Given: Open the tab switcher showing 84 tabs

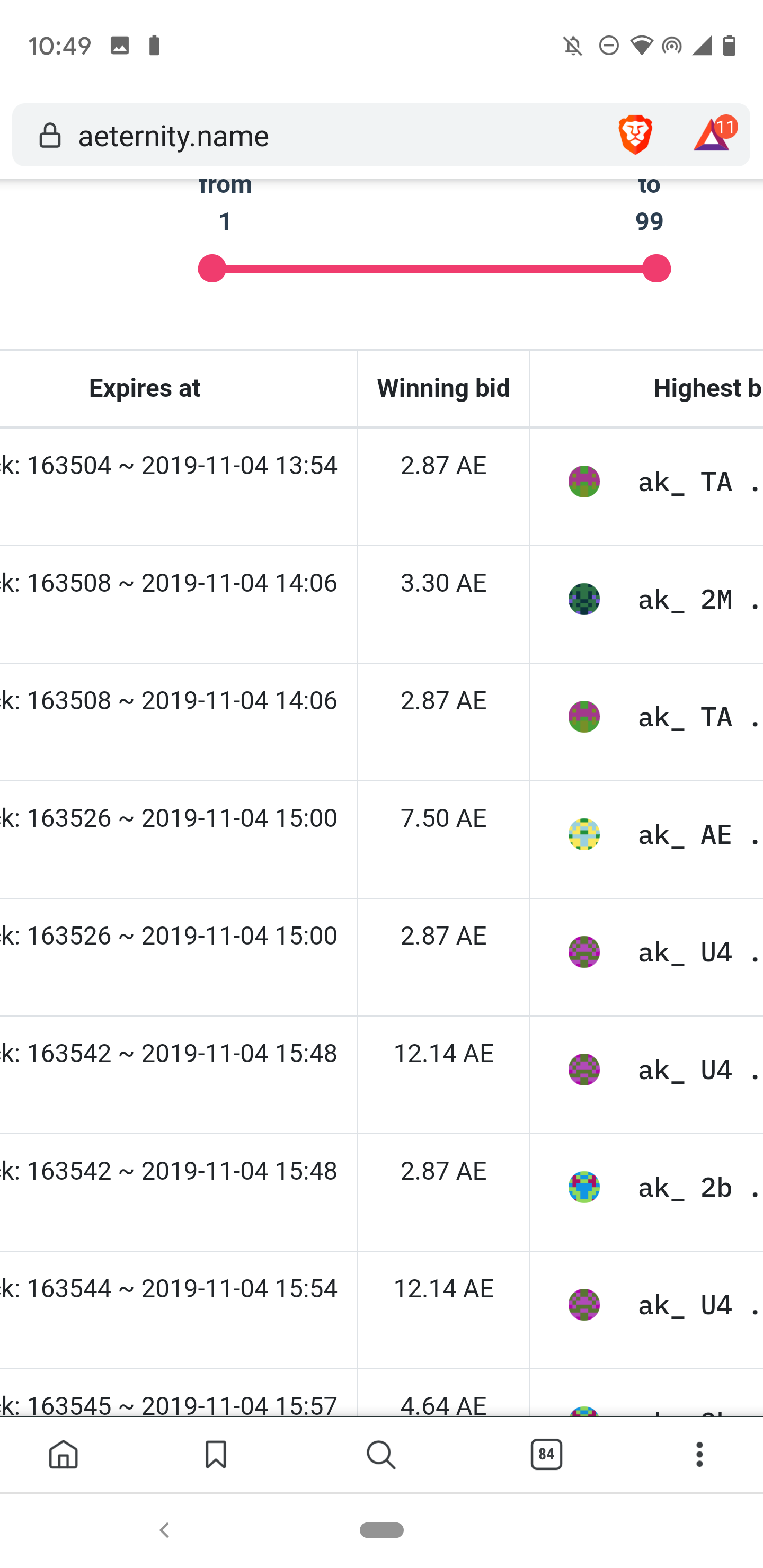Looking at the screenshot, I should coord(546,1455).
